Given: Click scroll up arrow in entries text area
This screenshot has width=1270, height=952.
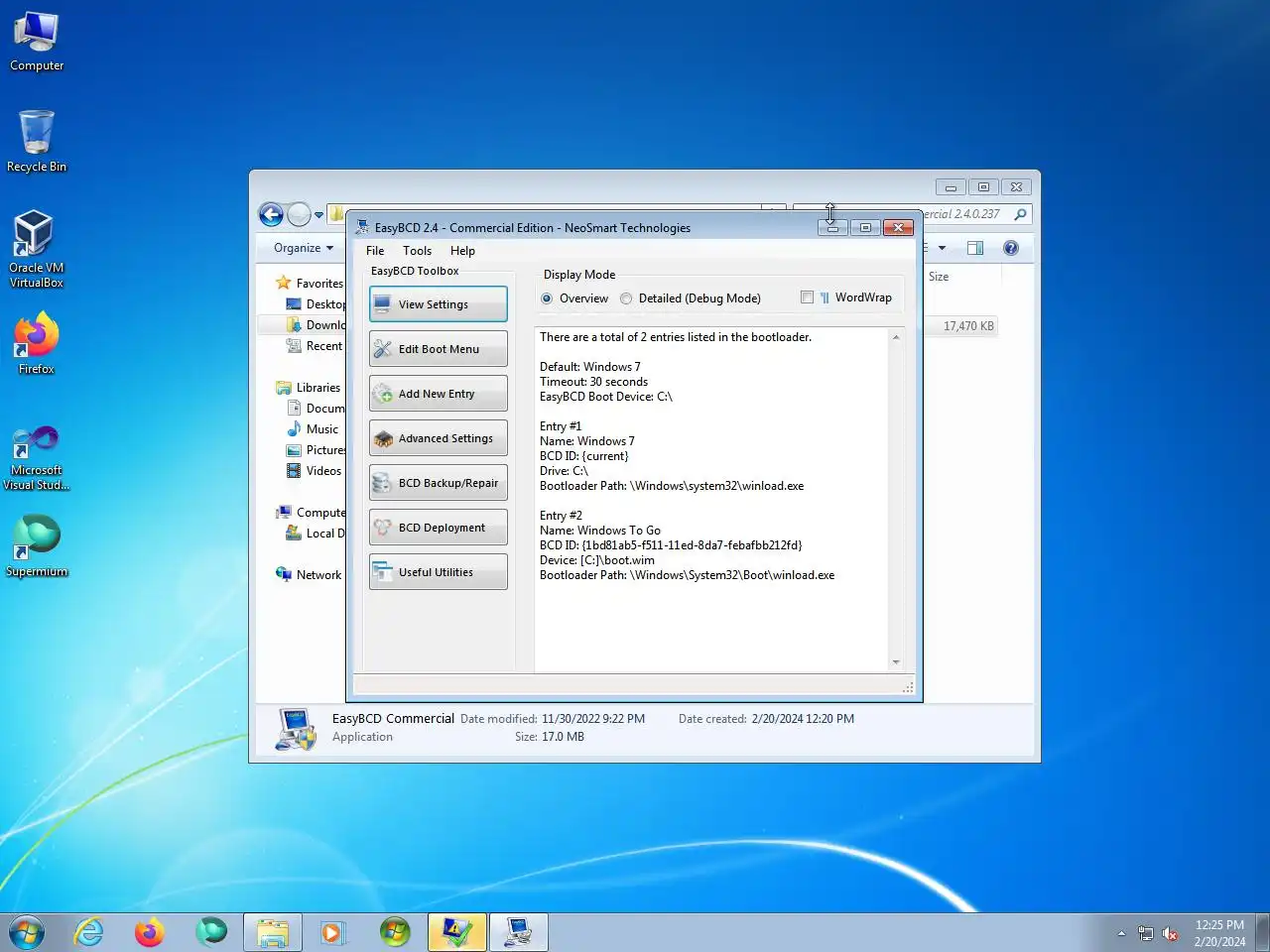Looking at the screenshot, I should 896,338.
